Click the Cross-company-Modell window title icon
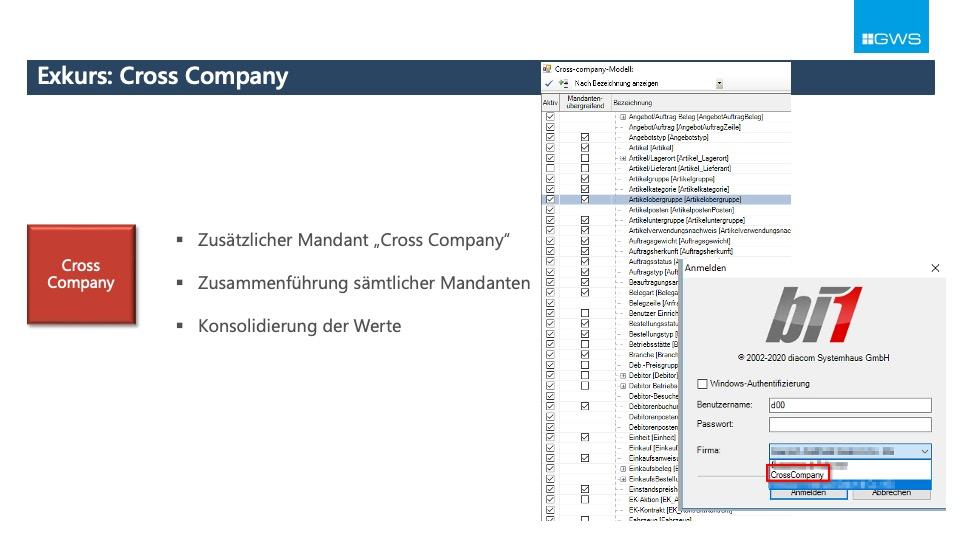The height and width of the screenshot is (540, 960). [547, 69]
